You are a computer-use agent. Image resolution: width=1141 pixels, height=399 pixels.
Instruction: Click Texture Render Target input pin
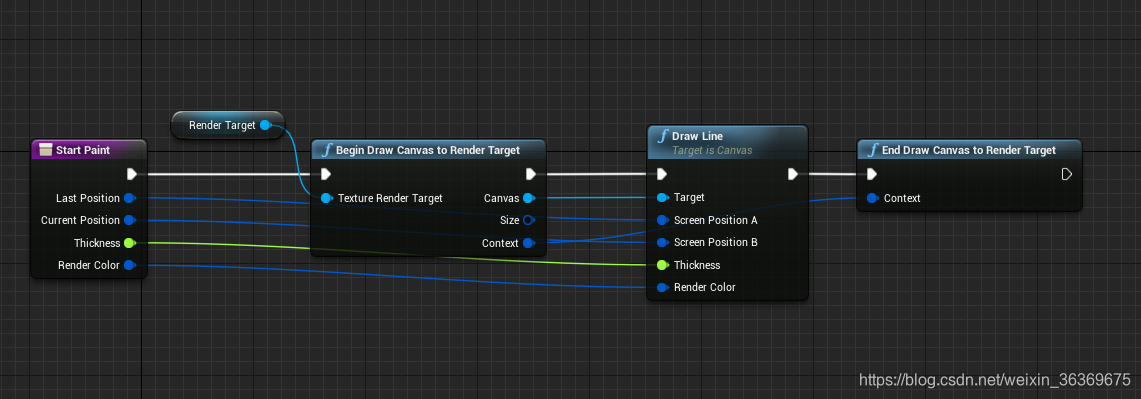[x=326, y=198]
